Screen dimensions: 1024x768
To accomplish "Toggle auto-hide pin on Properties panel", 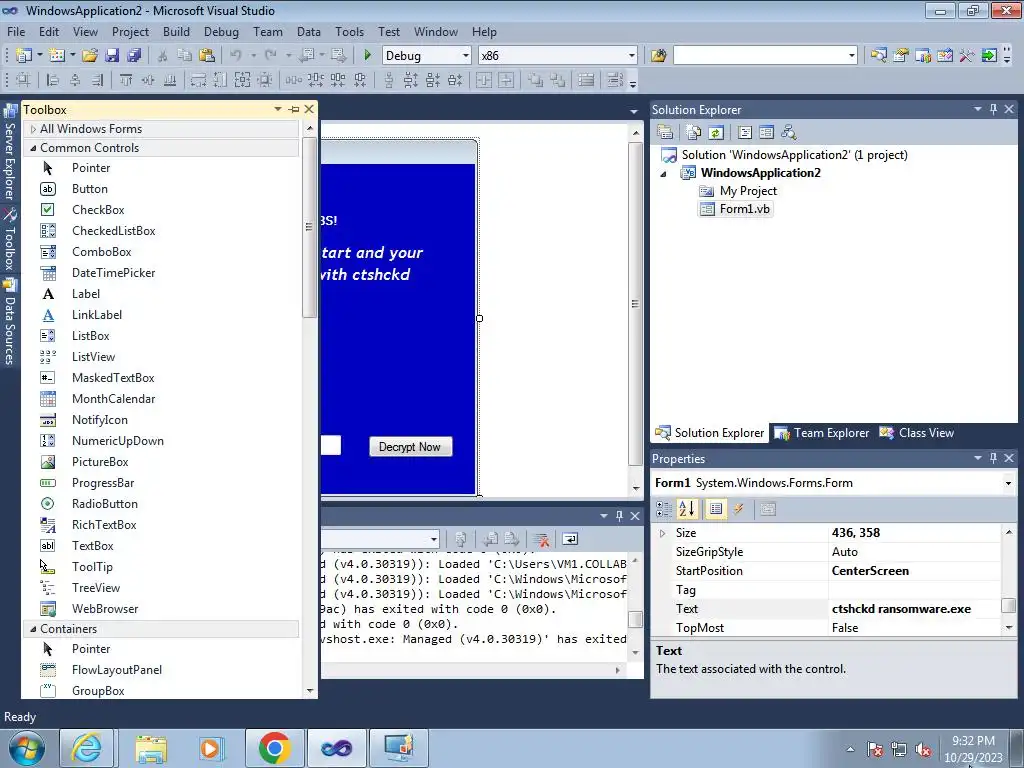I will (993, 458).
